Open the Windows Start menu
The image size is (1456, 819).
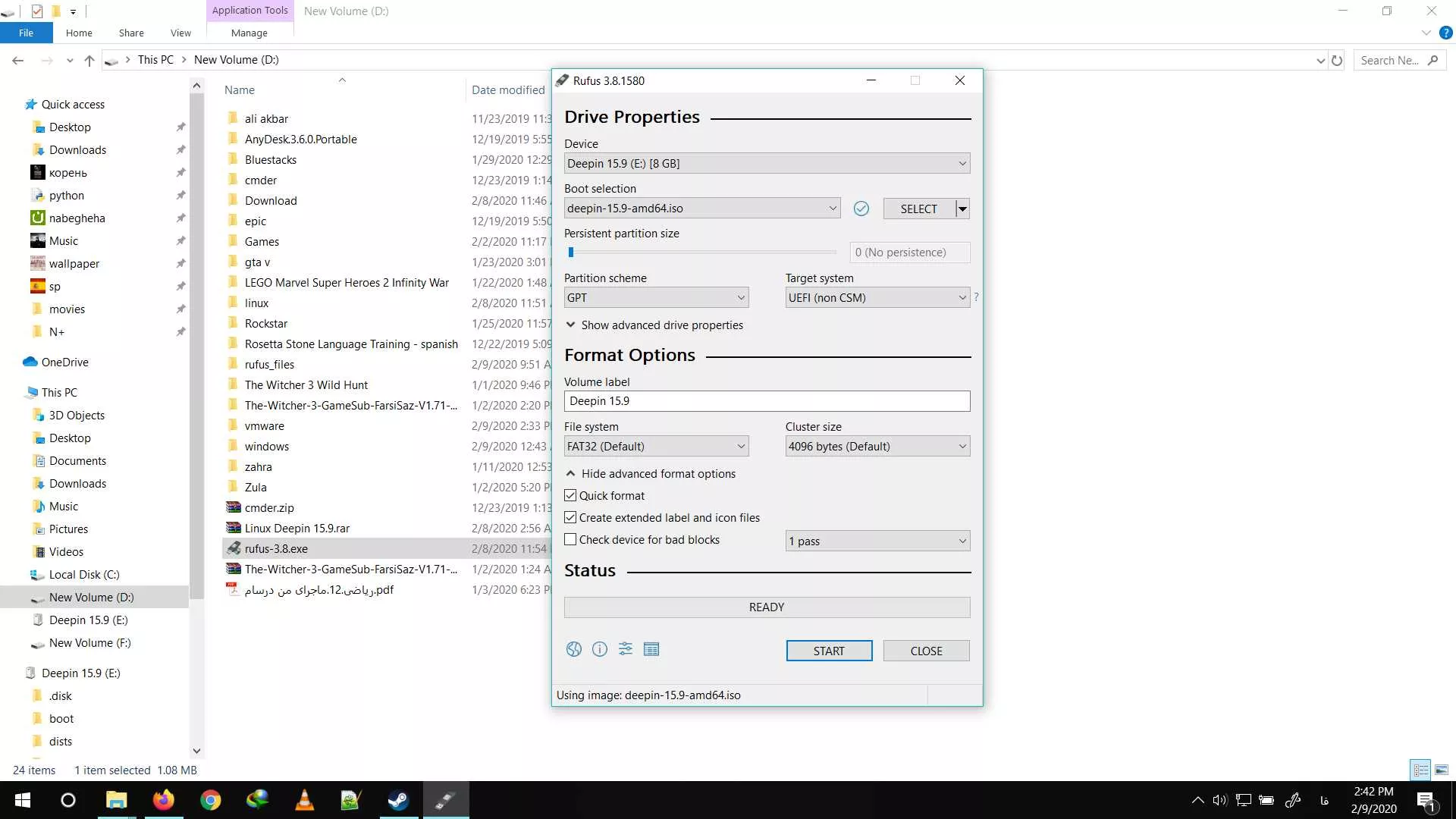[23, 800]
